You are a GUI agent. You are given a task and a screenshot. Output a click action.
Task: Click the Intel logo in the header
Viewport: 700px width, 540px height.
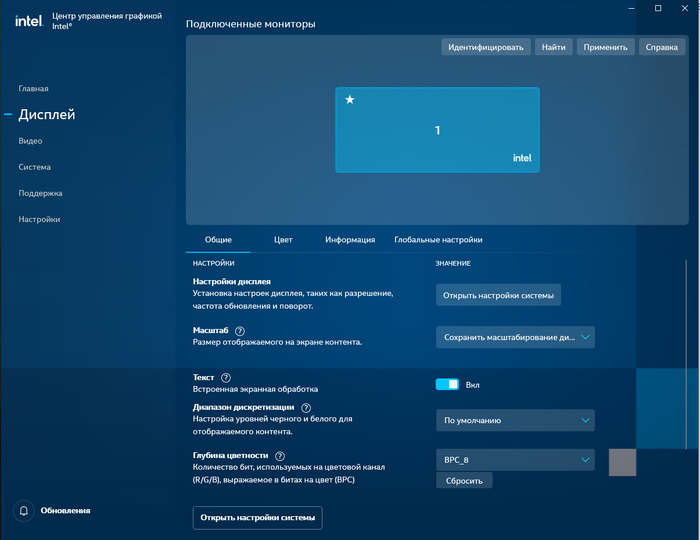tap(29, 21)
